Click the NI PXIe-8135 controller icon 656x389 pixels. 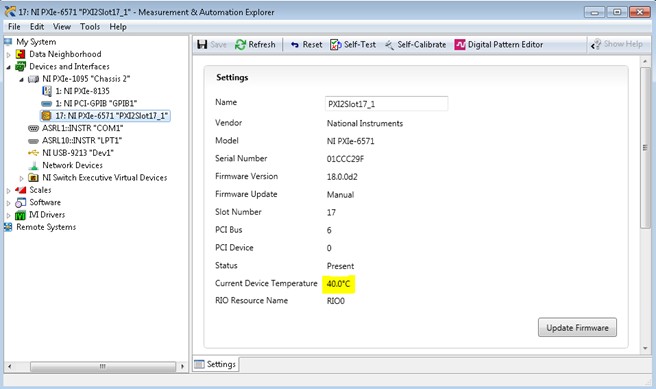47,91
